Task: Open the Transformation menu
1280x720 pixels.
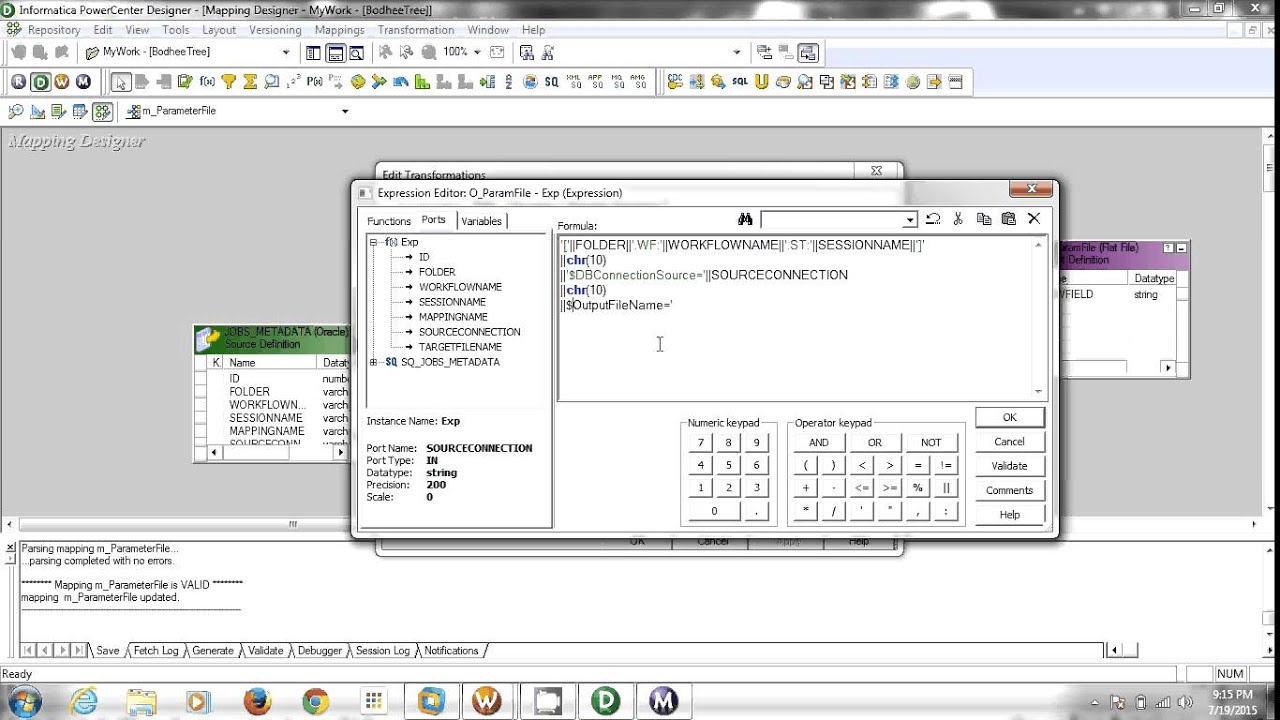Action: [x=416, y=30]
